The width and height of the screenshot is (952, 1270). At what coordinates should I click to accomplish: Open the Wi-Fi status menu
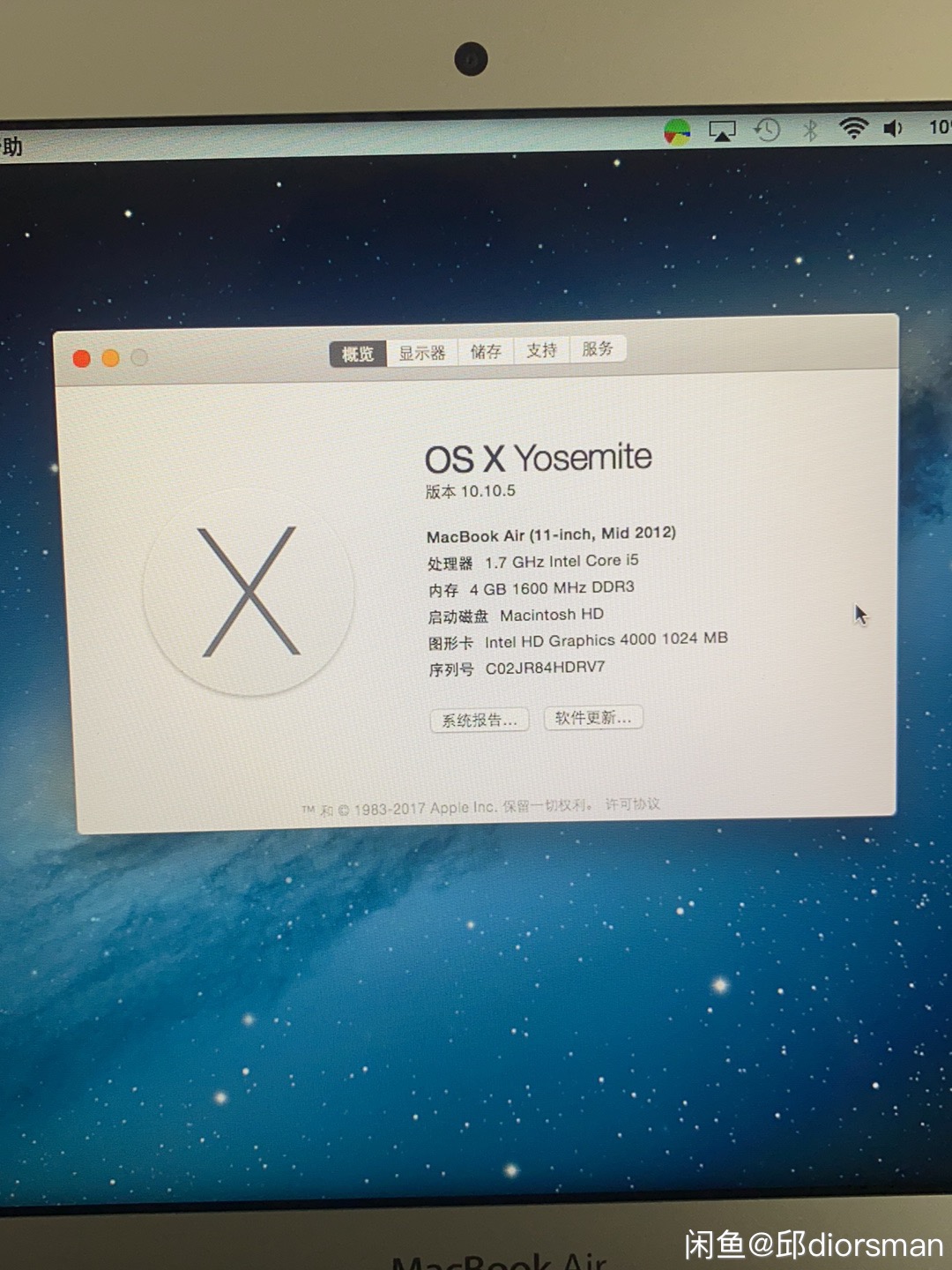[x=852, y=129]
